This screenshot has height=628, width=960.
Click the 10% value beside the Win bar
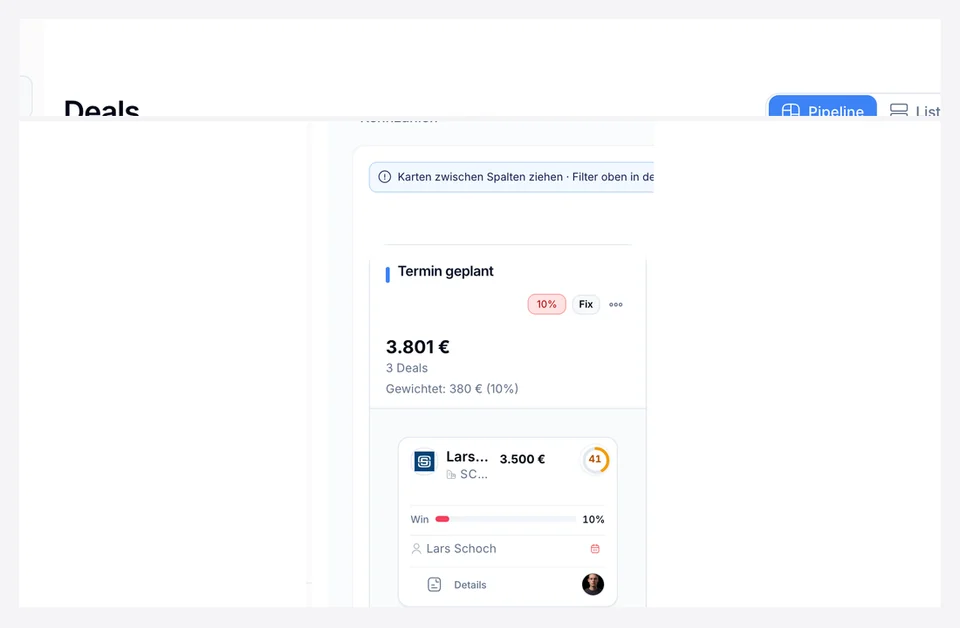coord(593,519)
